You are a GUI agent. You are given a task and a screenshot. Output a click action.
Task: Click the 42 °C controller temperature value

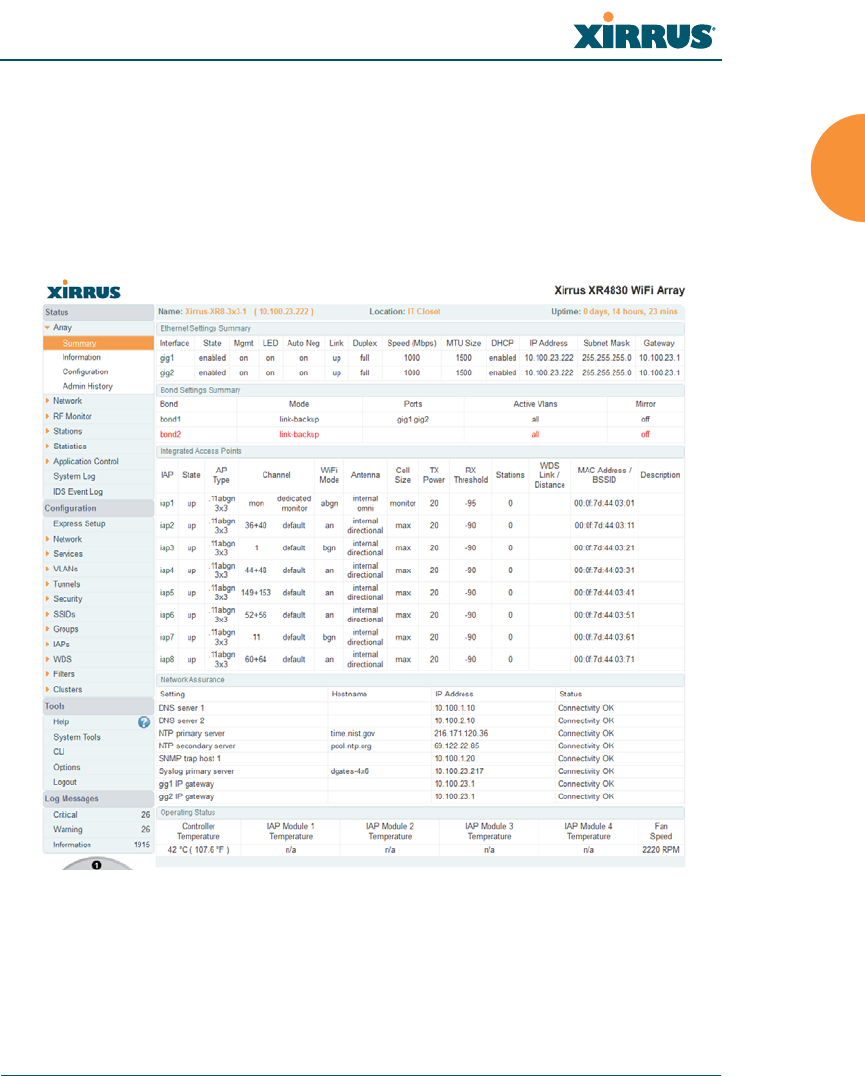pyautogui.click(x=198, y=850)
